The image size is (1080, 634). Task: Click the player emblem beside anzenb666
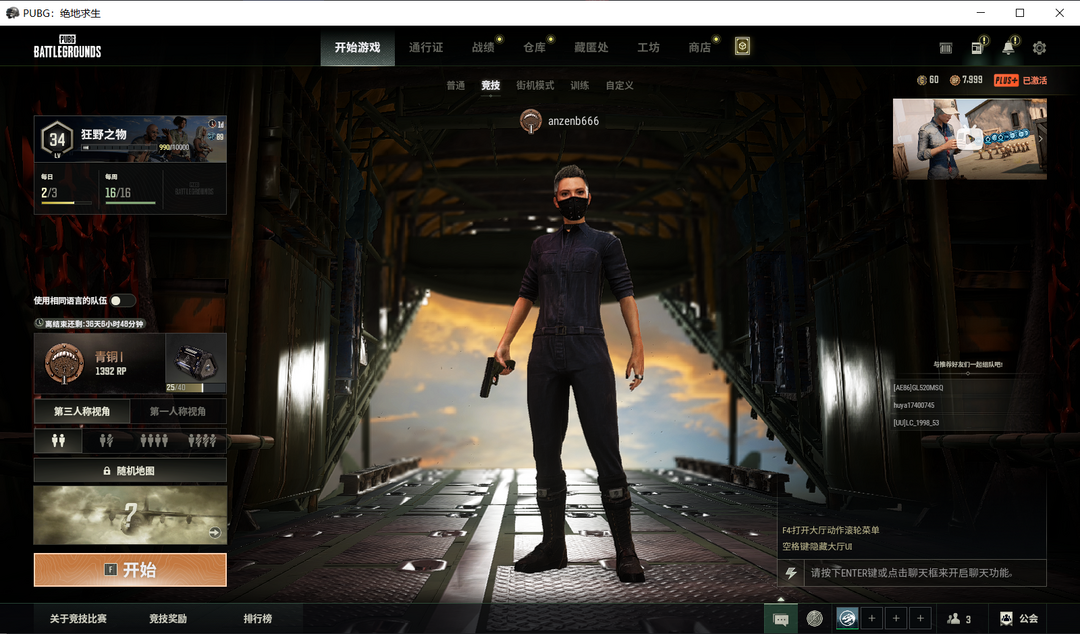tap(530, 121)
